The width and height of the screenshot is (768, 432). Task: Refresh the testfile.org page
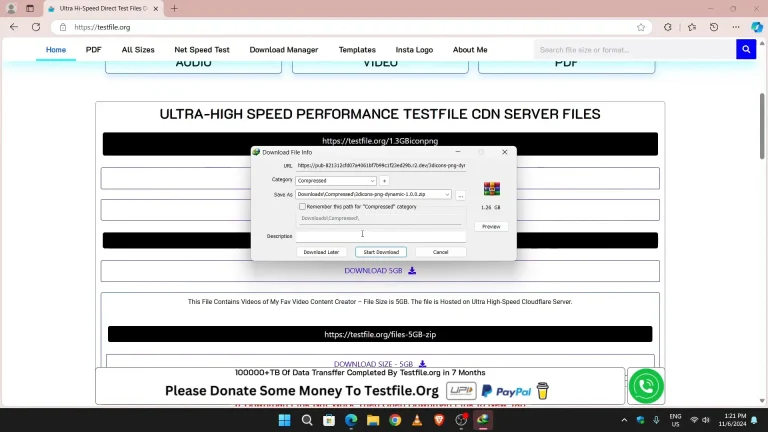point(36,27)
